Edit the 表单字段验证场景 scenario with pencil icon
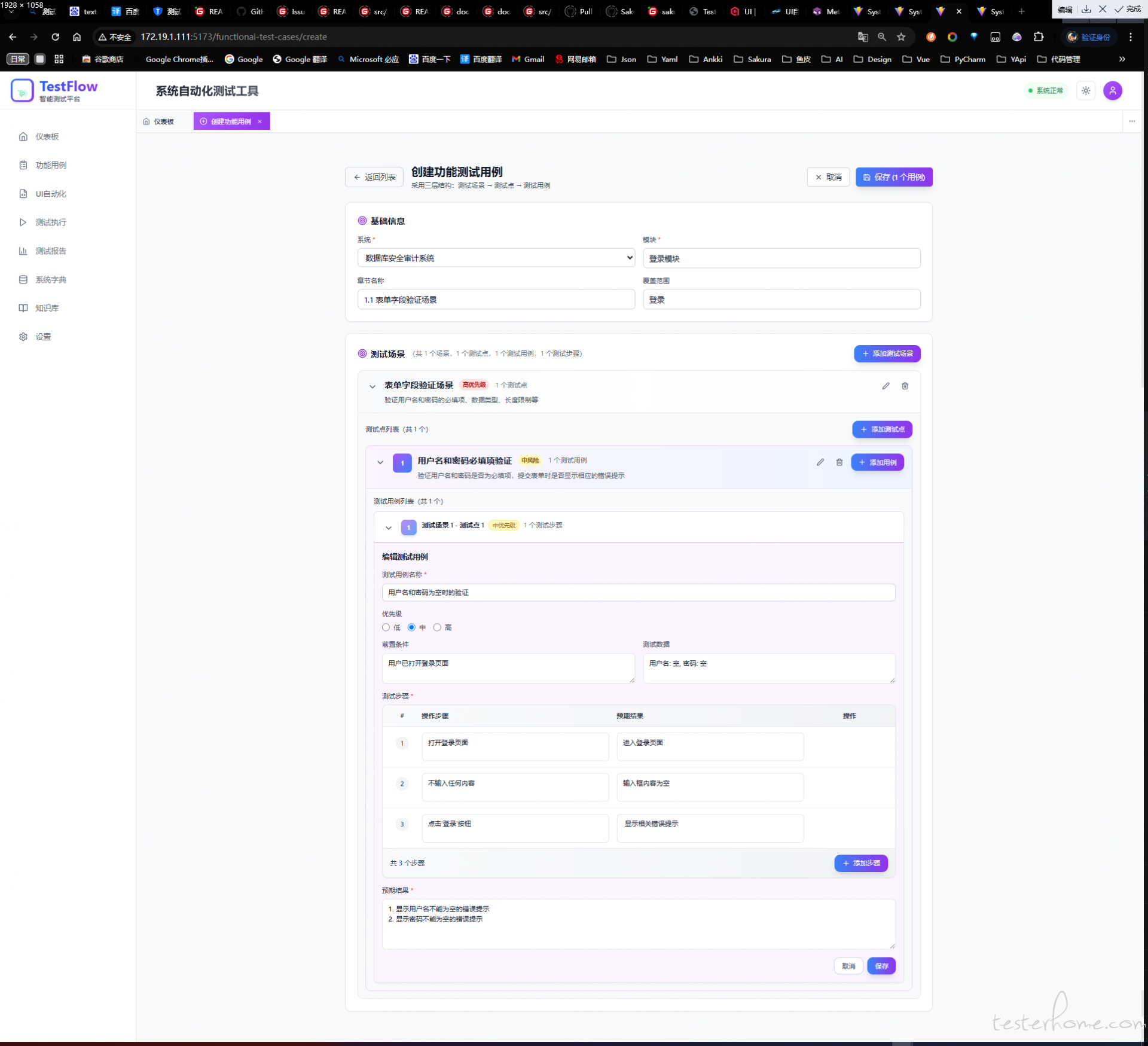This screenshot has height=1046, width=1148. (886, 386)
